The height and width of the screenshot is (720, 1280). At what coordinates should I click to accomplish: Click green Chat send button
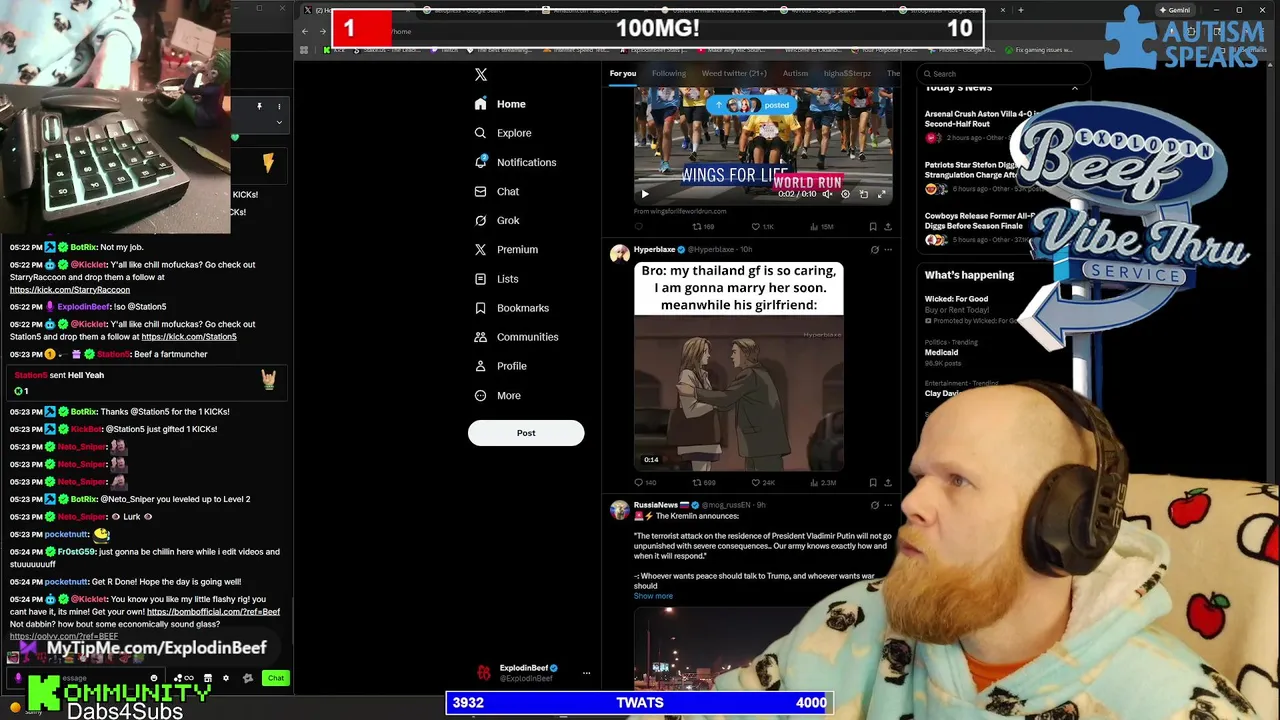tap(276, 678)
